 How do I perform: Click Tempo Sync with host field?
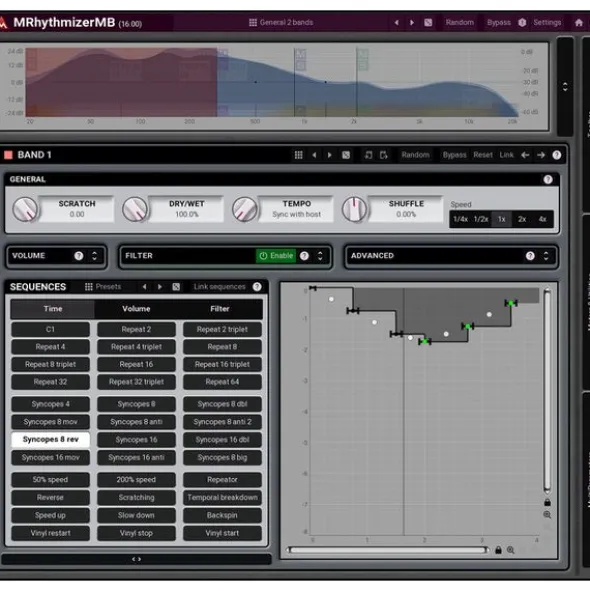(x=296, y=209)
